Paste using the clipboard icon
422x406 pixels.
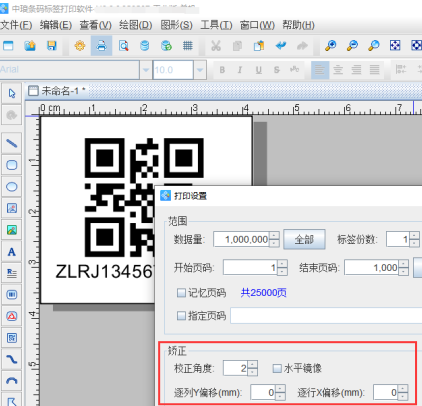[x=259, y=45]
